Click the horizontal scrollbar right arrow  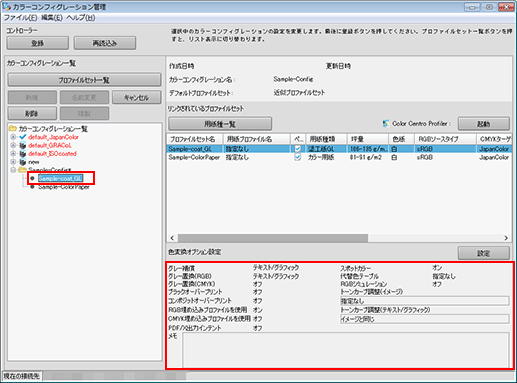tap(506, 238)
